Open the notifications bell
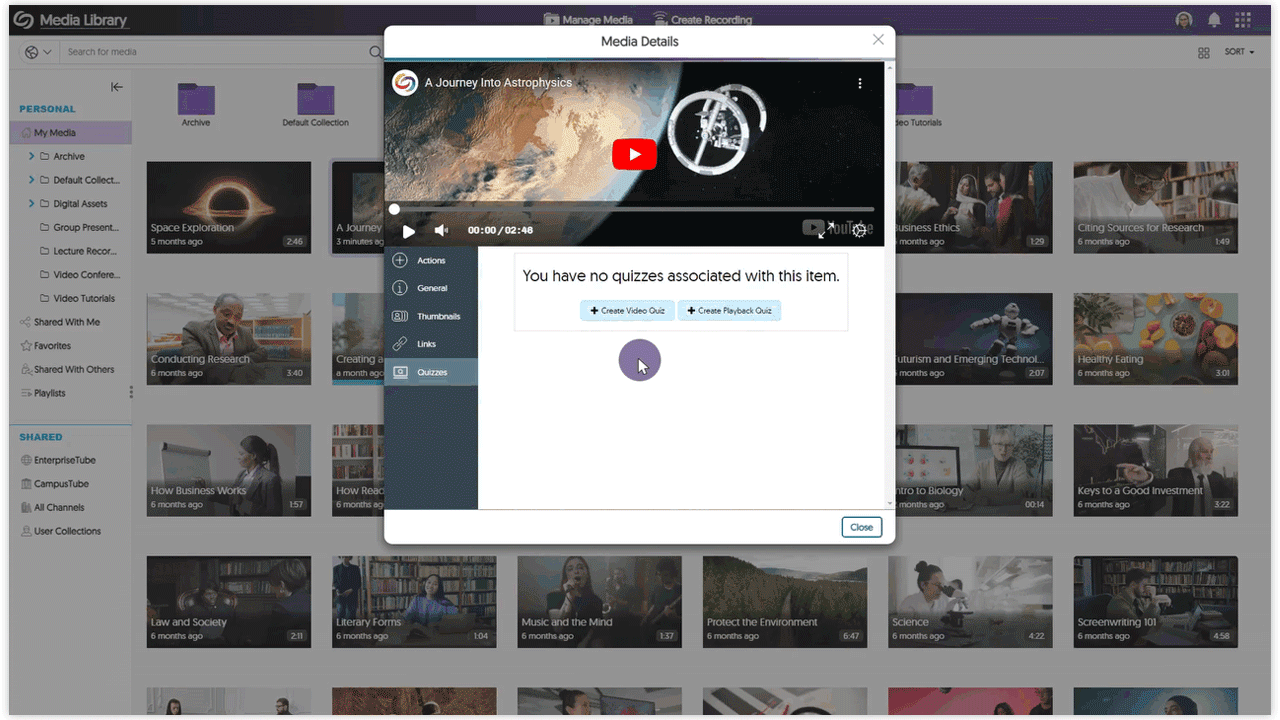 point(1213,19)
